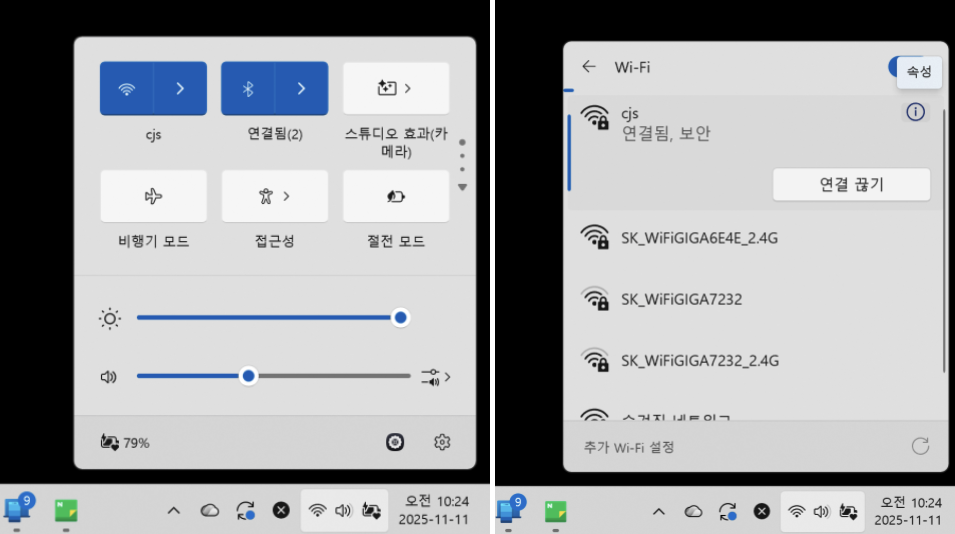This screenshot has height=534, width=955.
Task: Click the battery 79% indicator
Action: click(125, 442)
